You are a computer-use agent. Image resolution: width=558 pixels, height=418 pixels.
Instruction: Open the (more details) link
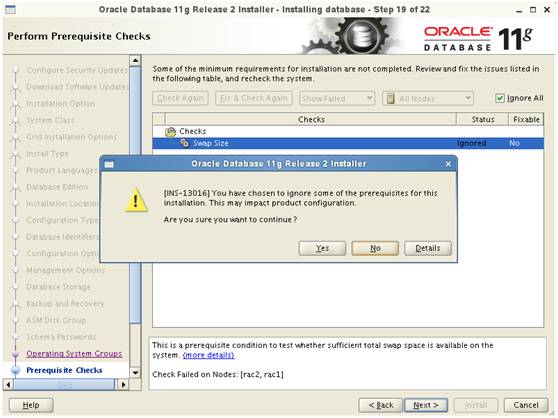pyautogui.click(x=209, y=355)
